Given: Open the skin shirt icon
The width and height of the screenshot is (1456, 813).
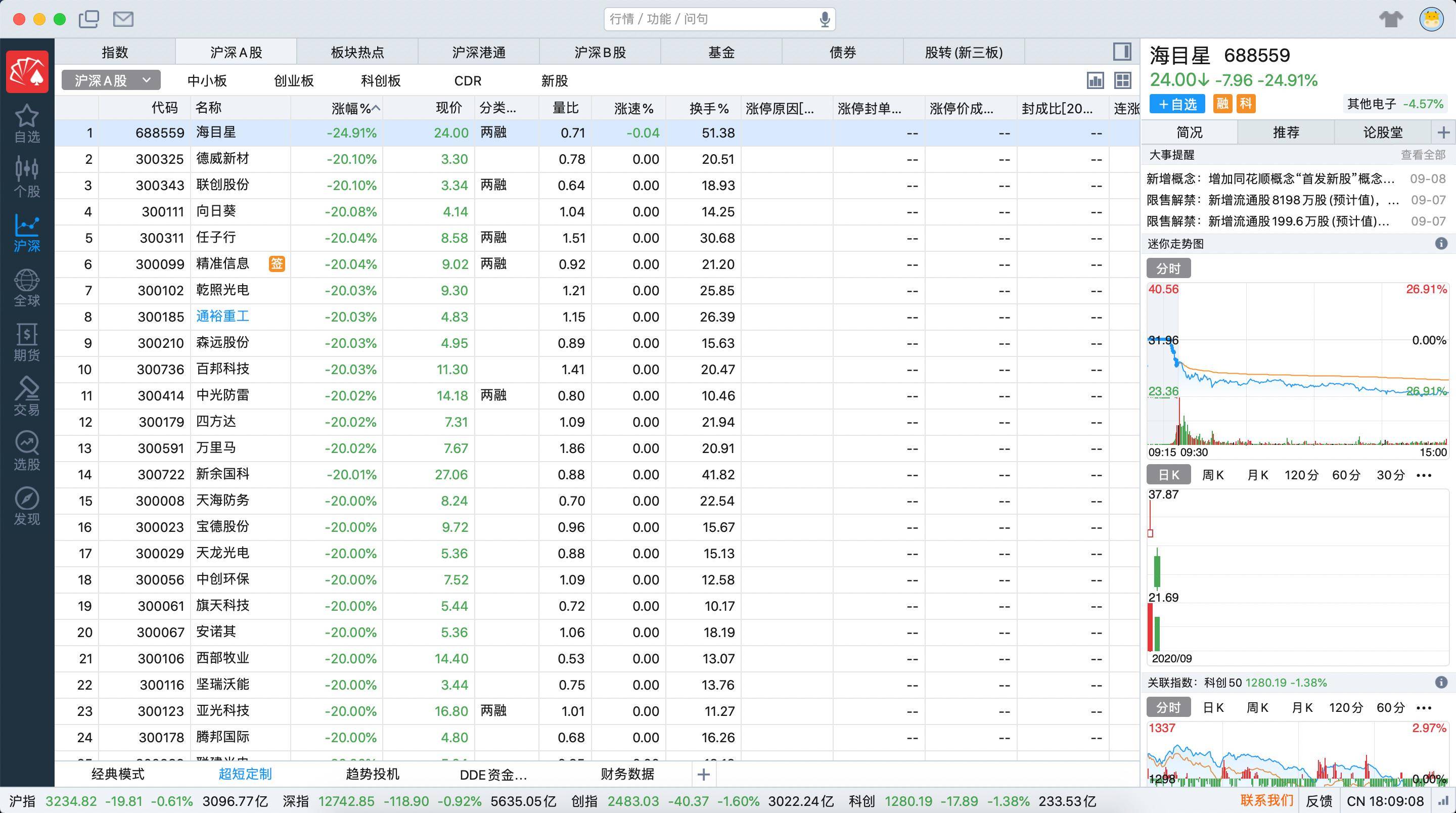Looking at the screenshot, I should point(1390,19).
